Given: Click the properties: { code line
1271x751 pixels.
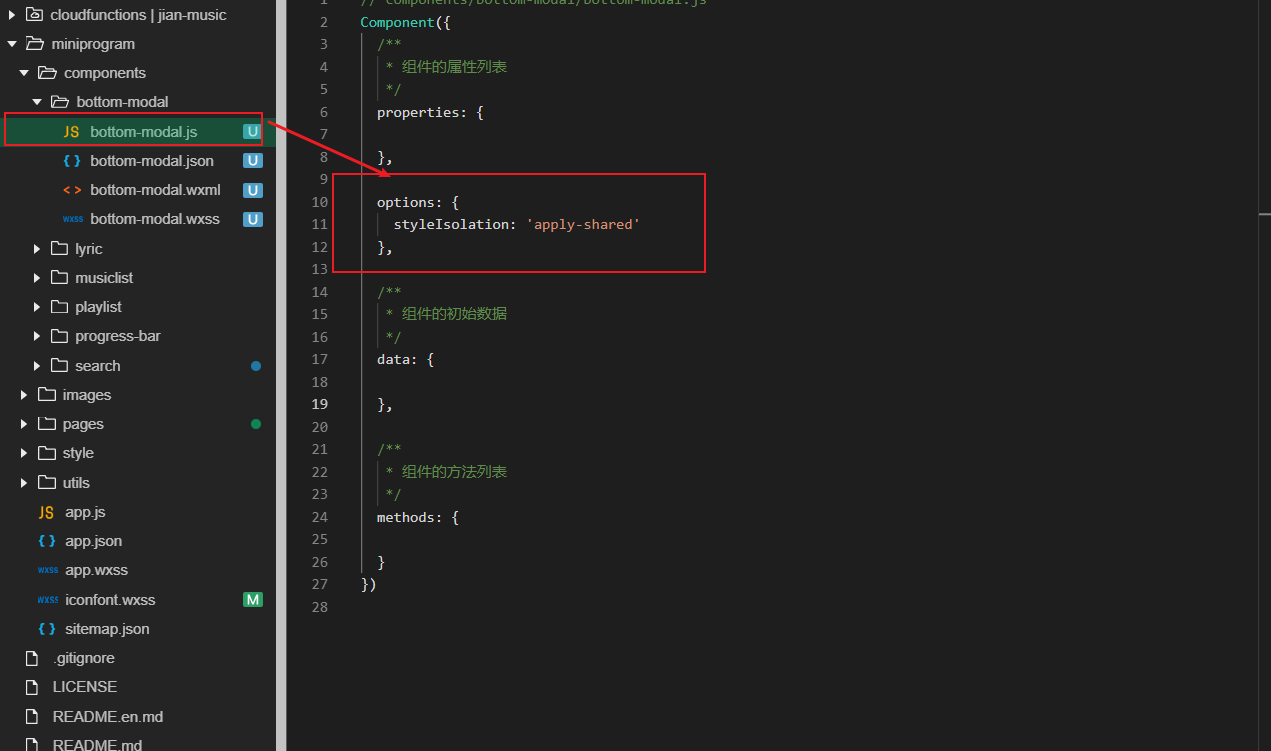Looking at the screenshot, I should (430, 112).
